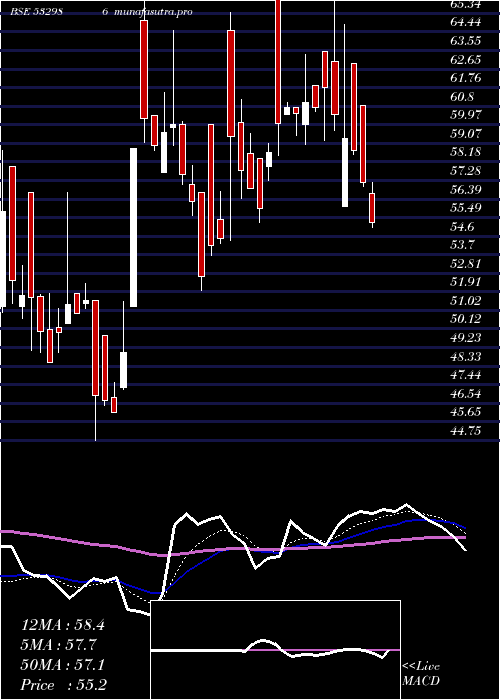Click the 49.23 price axis label
Screen dimensions: 500x700
pyautogui.click(x=466, y=338)
